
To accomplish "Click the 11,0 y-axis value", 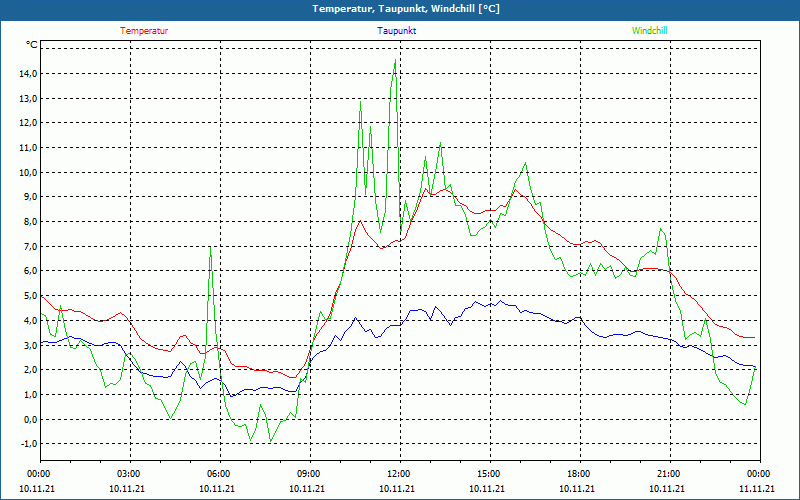I will click(28, 147).
